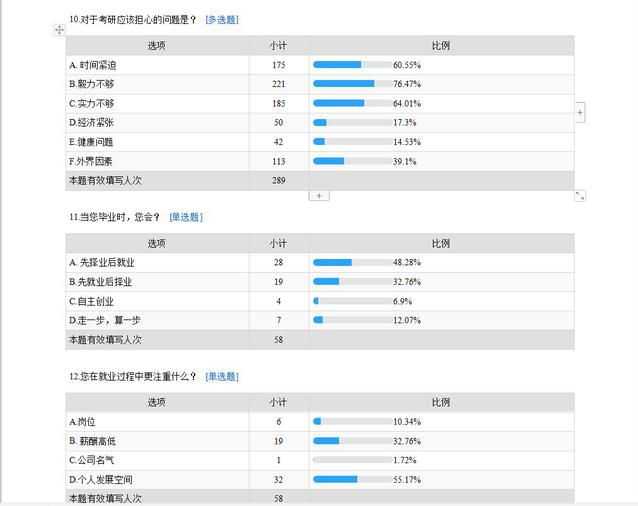Select the 比例 header in question 12 table
This screenshot has width=638, height=506.
pos(441,402)
